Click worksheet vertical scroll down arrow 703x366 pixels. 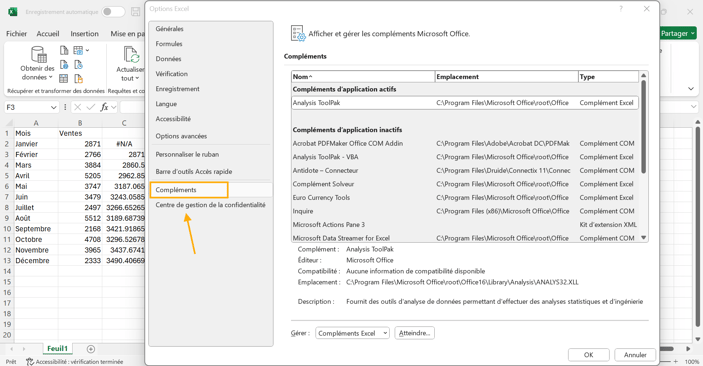coord(698,340)
